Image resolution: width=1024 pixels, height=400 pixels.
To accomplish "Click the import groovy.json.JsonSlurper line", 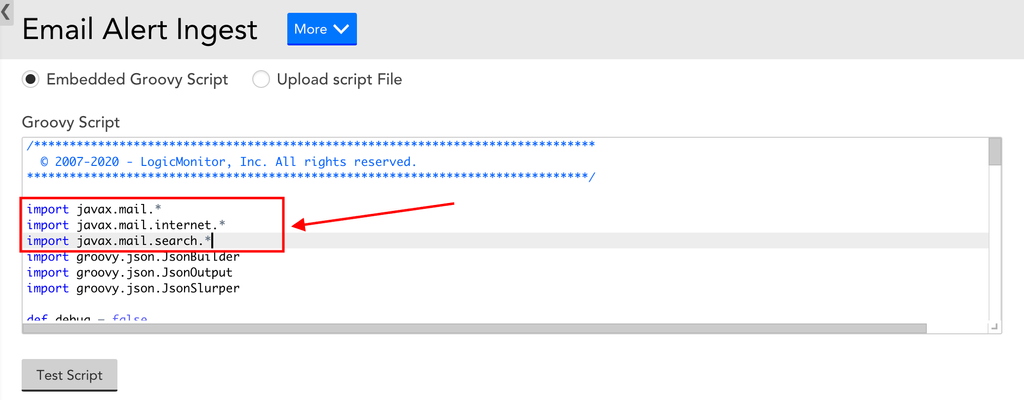I will tap(133, 288).
